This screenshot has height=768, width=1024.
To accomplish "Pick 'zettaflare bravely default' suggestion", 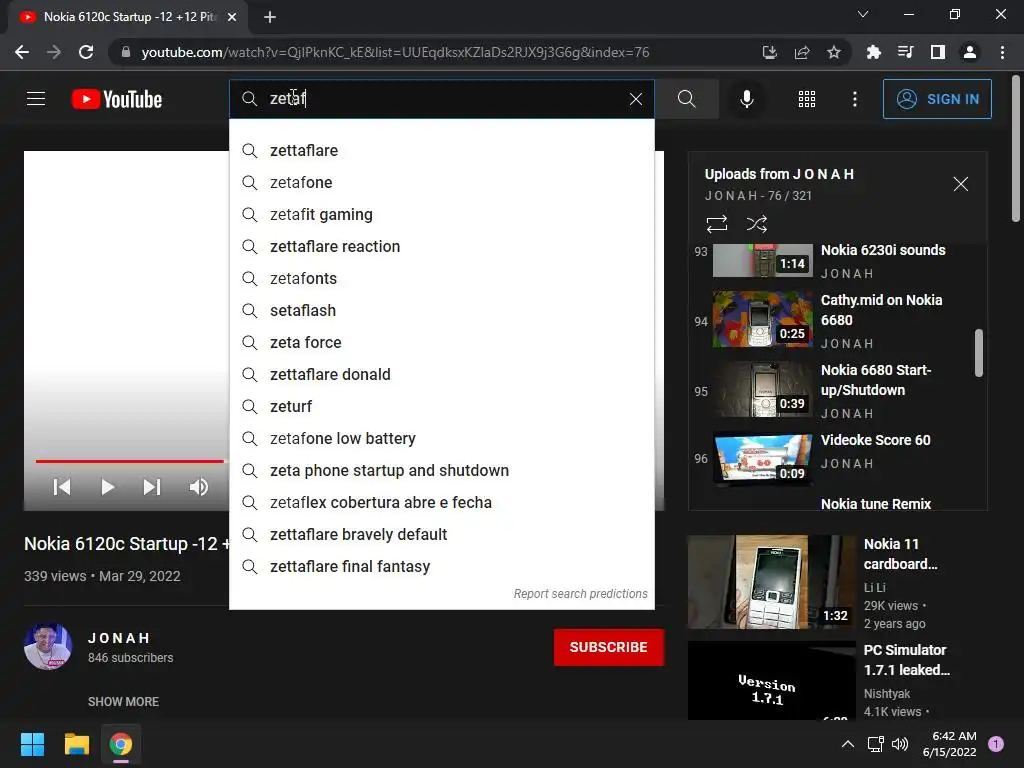I will 441,535.
